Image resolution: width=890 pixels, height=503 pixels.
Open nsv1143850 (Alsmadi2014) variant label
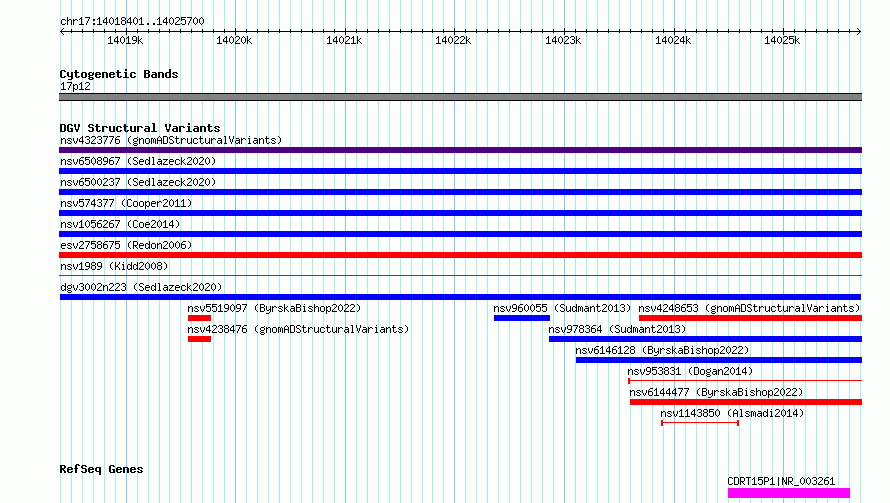pyautogui.click(x=732, y=413)
